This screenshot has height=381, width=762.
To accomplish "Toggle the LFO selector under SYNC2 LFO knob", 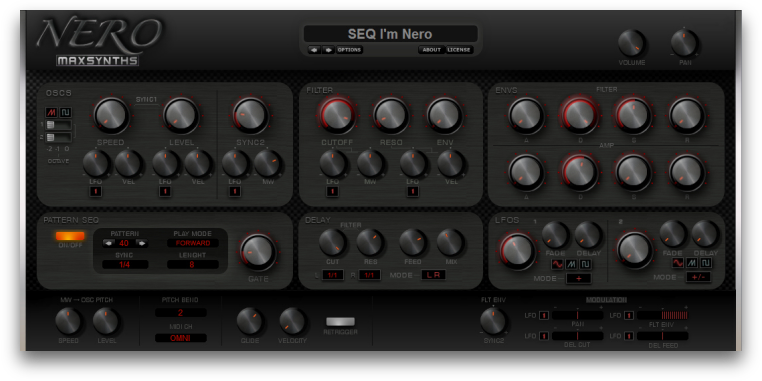I will [235, 191].
